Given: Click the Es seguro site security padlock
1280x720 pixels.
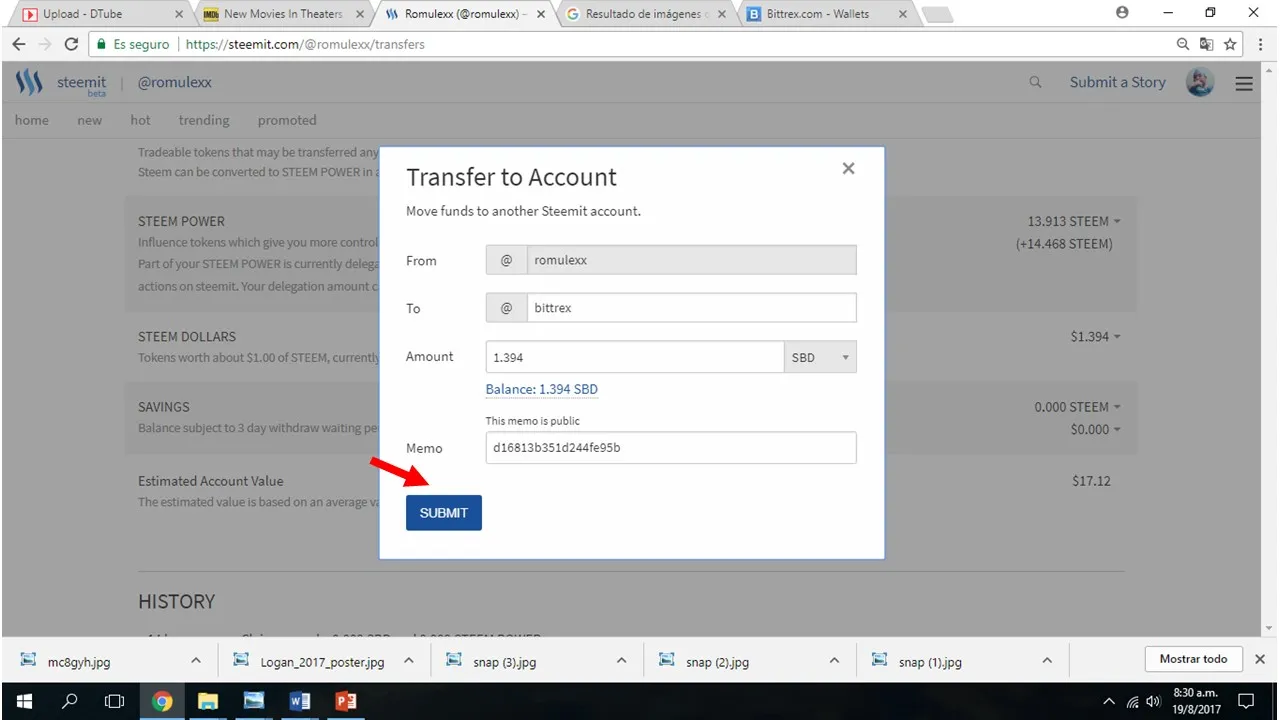Looking at the screenshot, I should 100,44.
